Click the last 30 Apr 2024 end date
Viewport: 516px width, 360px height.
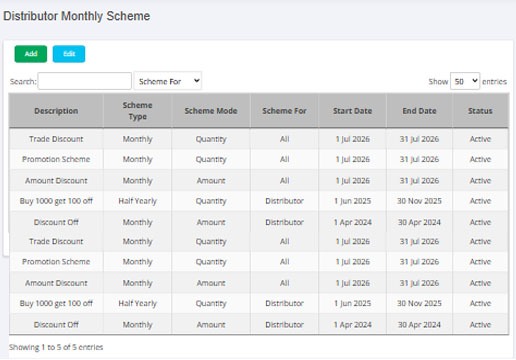(x=419, y=325)
